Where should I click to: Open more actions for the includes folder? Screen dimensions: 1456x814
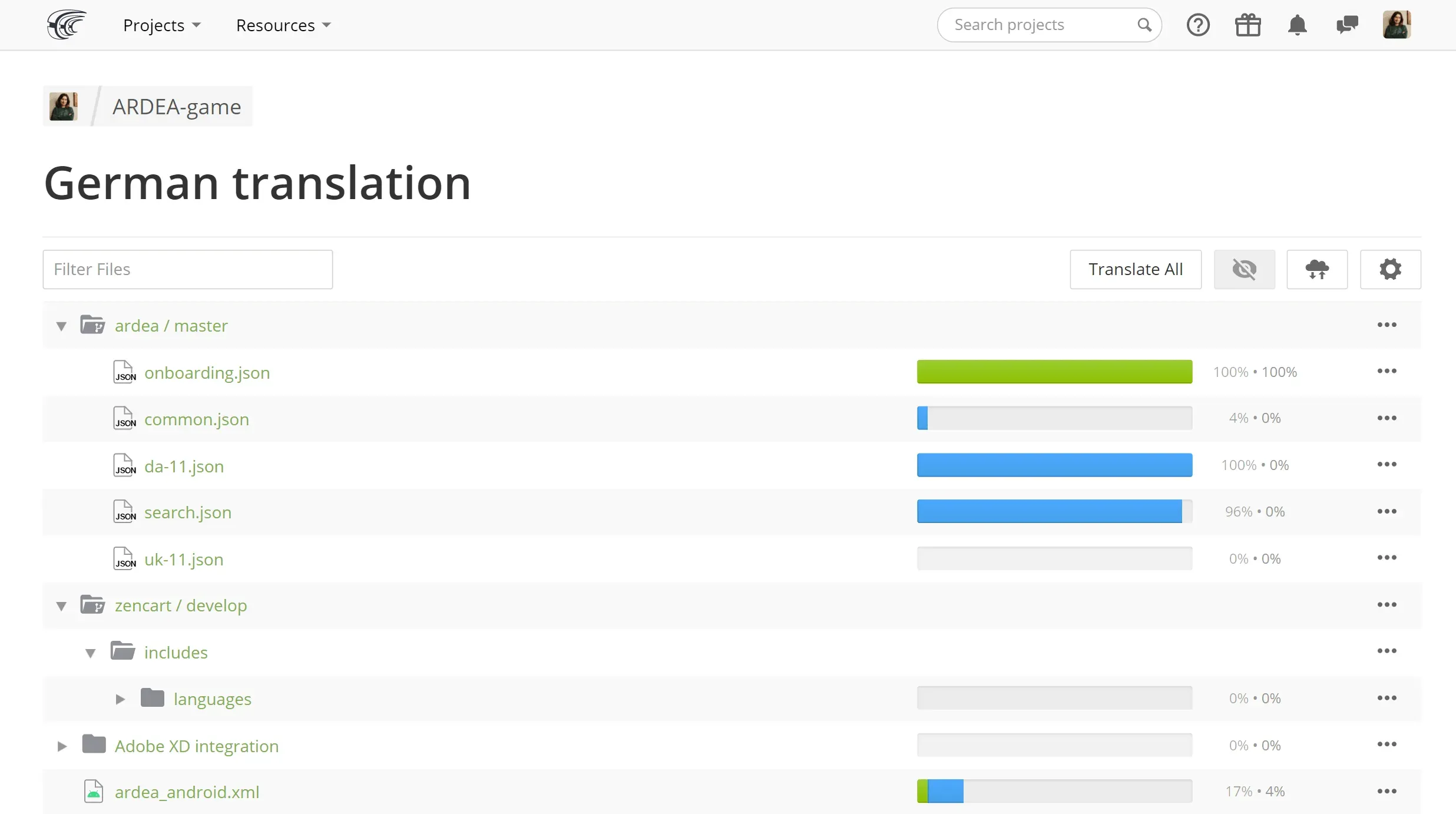[x=1387, y=651]
